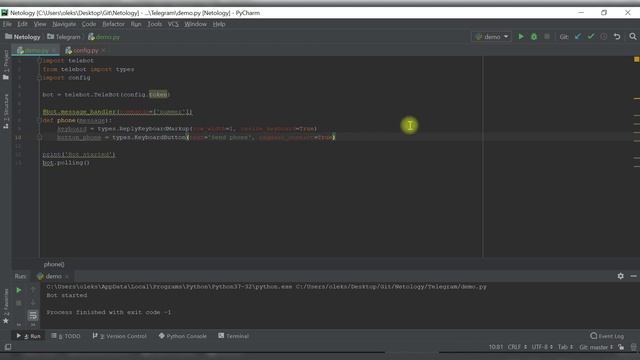Open Git: master branch selector
The image size is (640, 360).
596,347
